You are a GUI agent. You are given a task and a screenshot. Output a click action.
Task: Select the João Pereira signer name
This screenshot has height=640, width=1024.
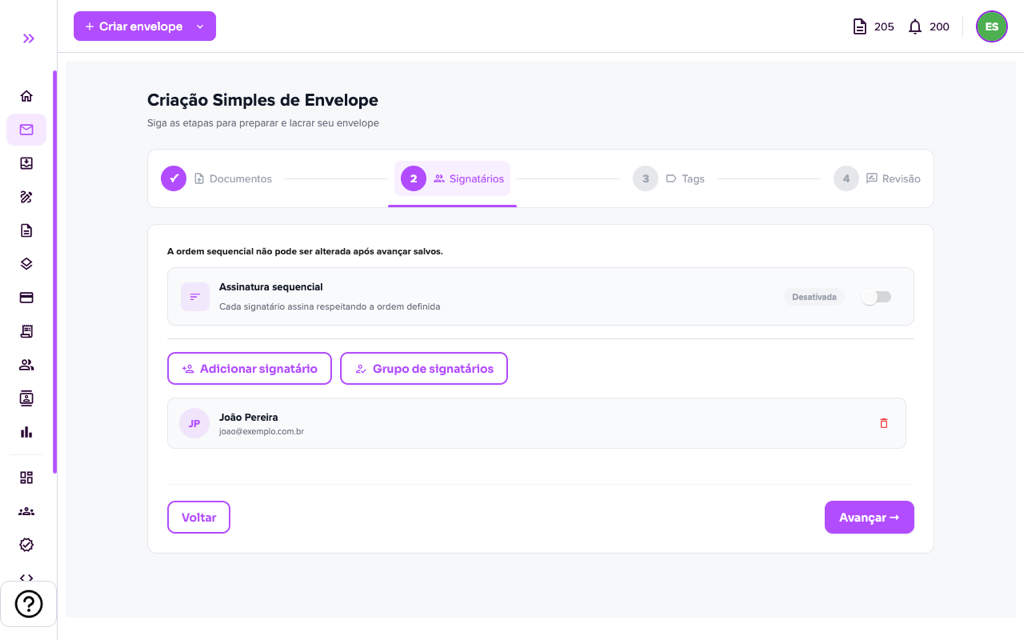click(248, 417)
